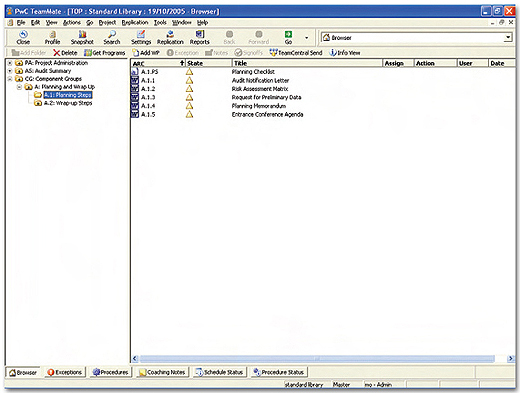
Task: Select the 'Planning Memorandum' row title
Action: 259,106
